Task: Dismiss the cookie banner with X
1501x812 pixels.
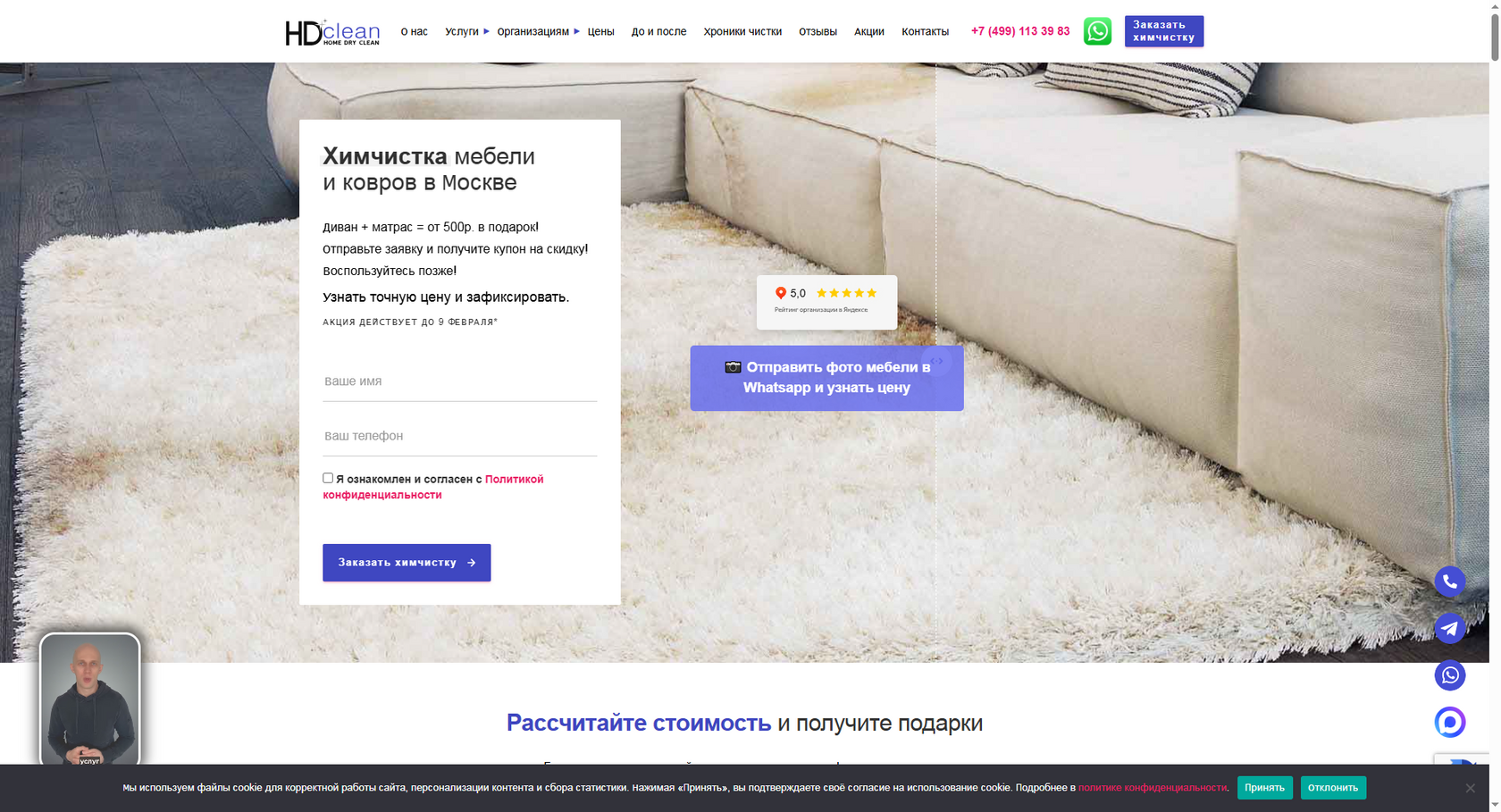Action: click(x=1470, y=788)
